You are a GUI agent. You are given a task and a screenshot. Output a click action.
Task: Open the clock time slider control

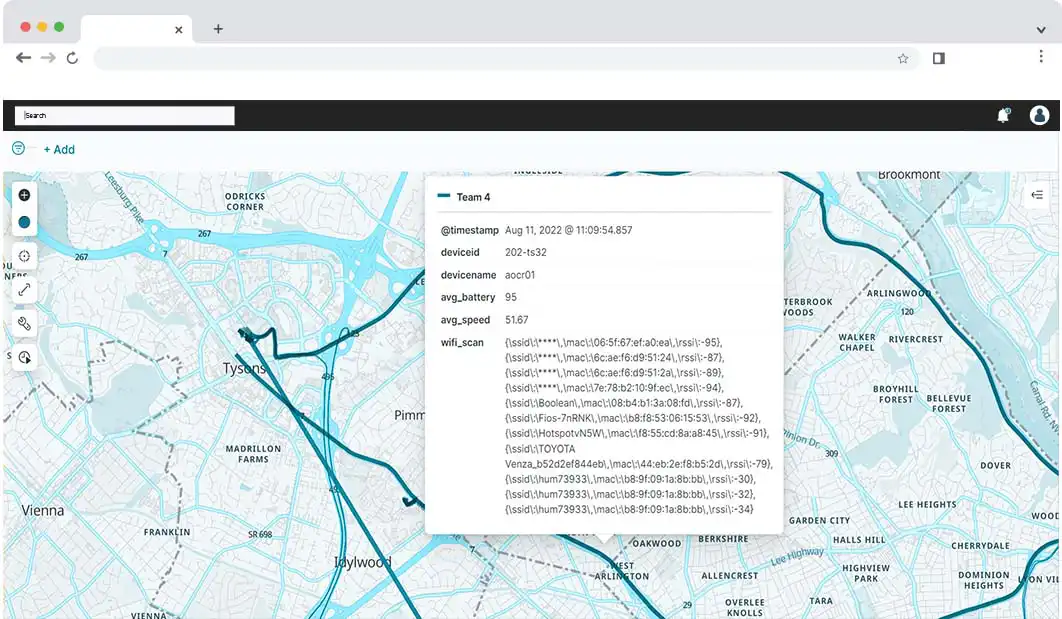[24, 357]
